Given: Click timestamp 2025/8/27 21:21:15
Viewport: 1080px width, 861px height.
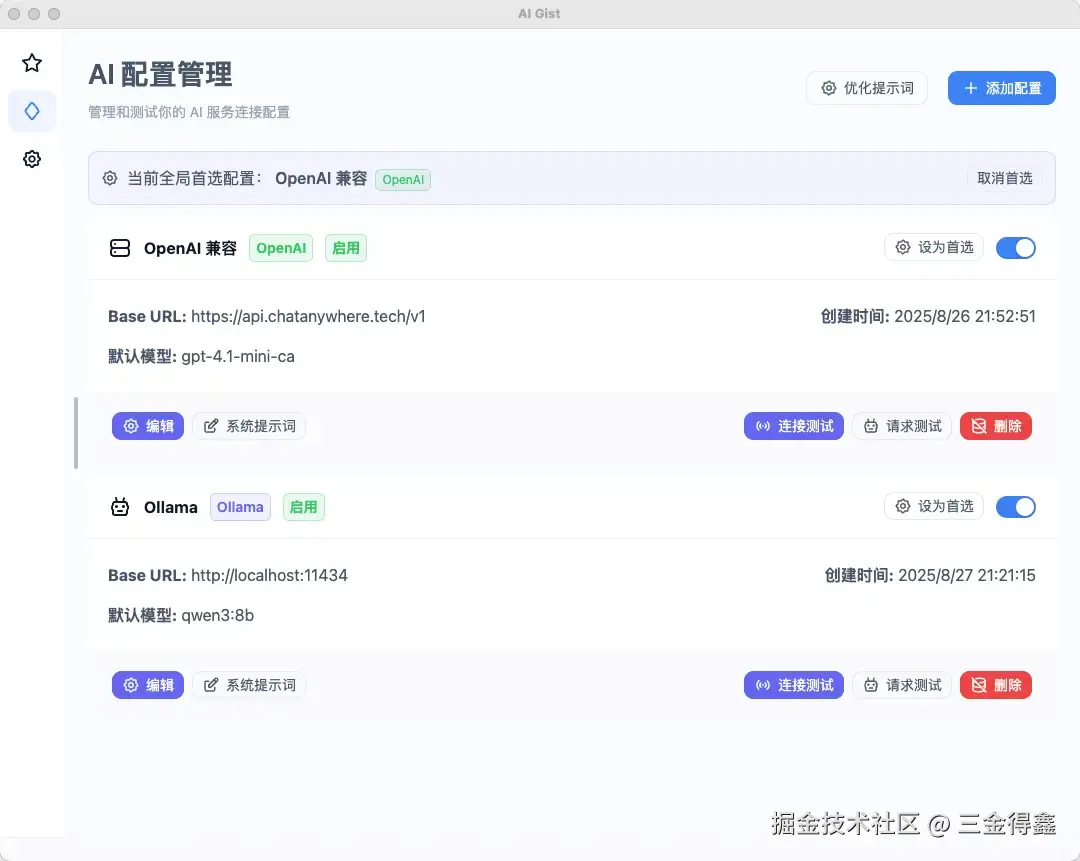Looking at the screenshot, I should point(966,575).
